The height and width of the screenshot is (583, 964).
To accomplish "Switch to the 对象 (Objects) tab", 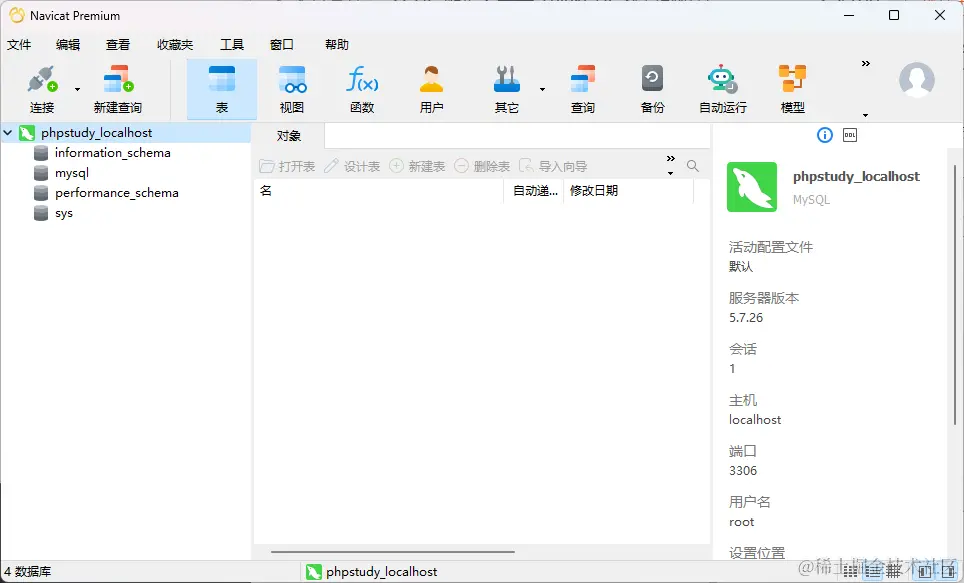I will 290,135.
